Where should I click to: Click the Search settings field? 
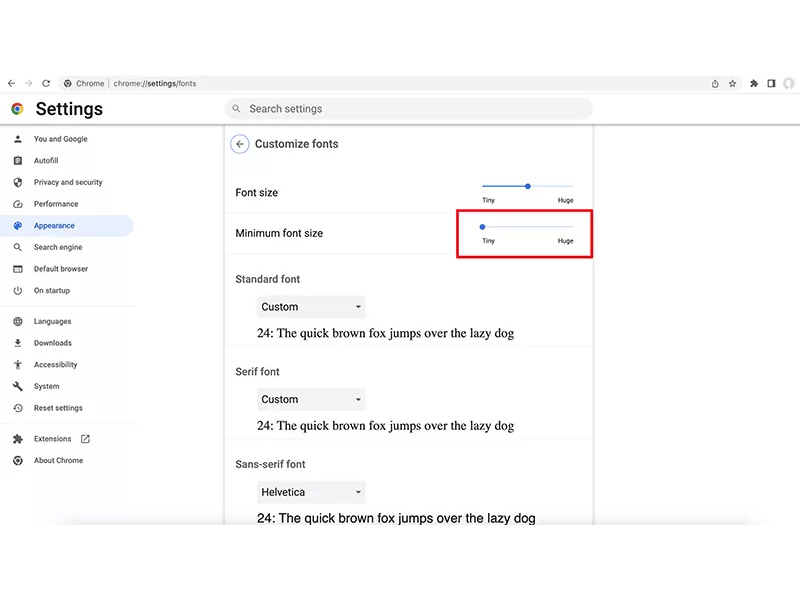pos(409,109)
